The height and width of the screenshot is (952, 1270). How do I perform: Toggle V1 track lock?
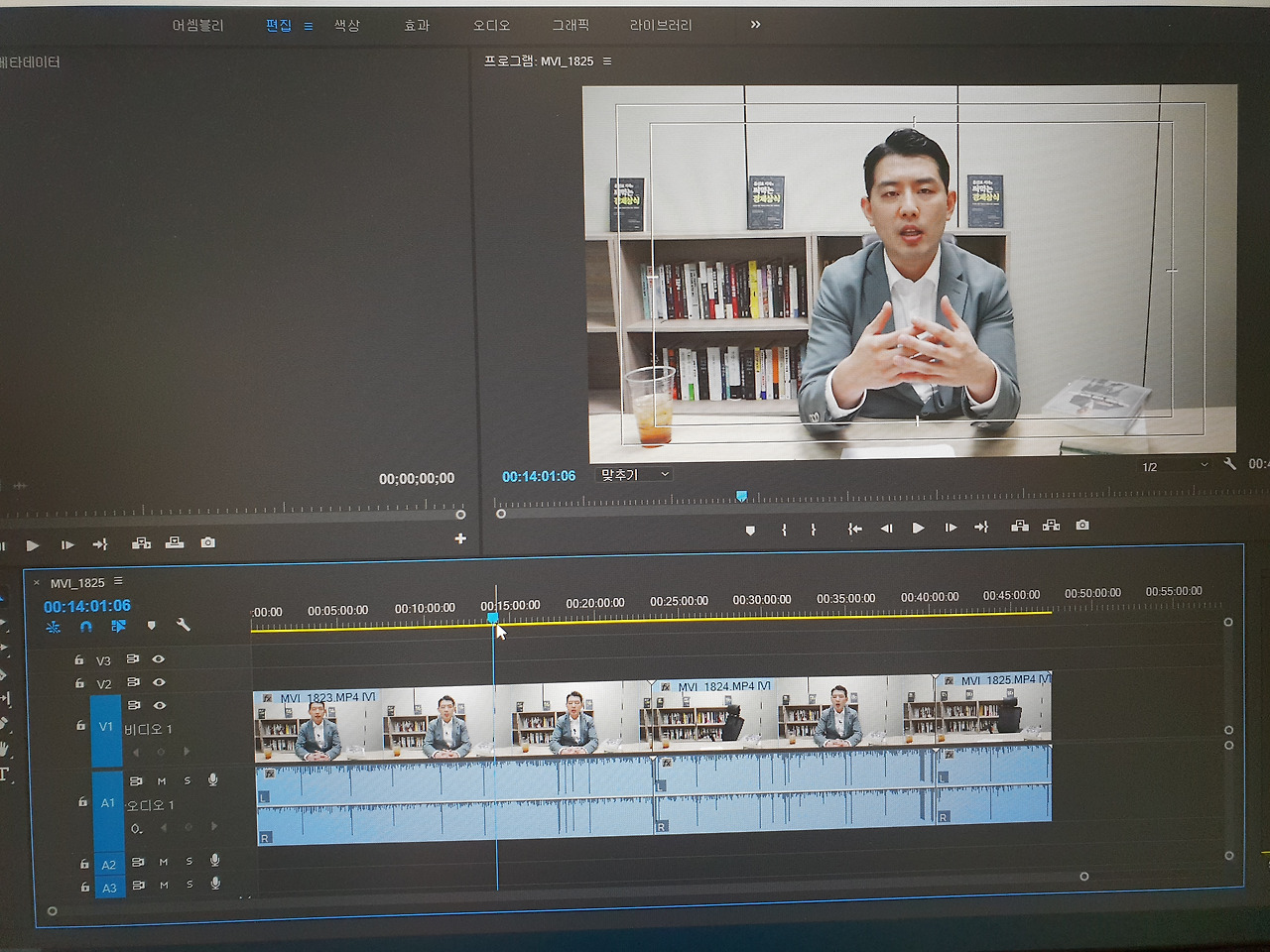click(80, 726)
